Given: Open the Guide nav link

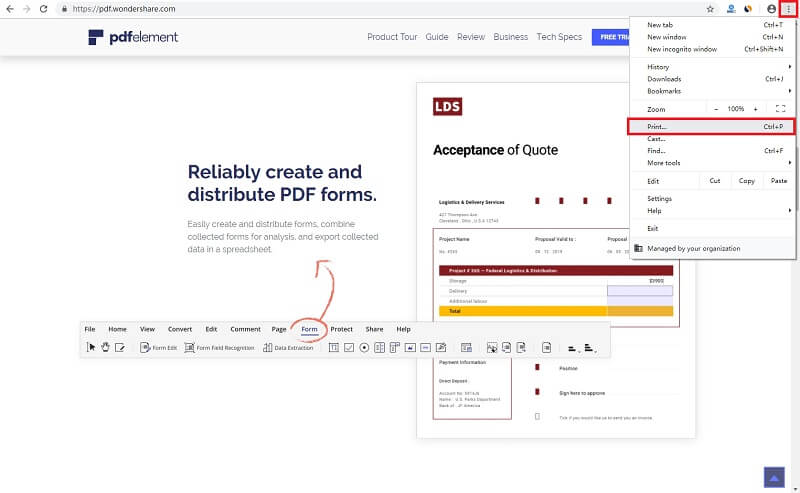Looking at the screenshot, I should 437,37.
